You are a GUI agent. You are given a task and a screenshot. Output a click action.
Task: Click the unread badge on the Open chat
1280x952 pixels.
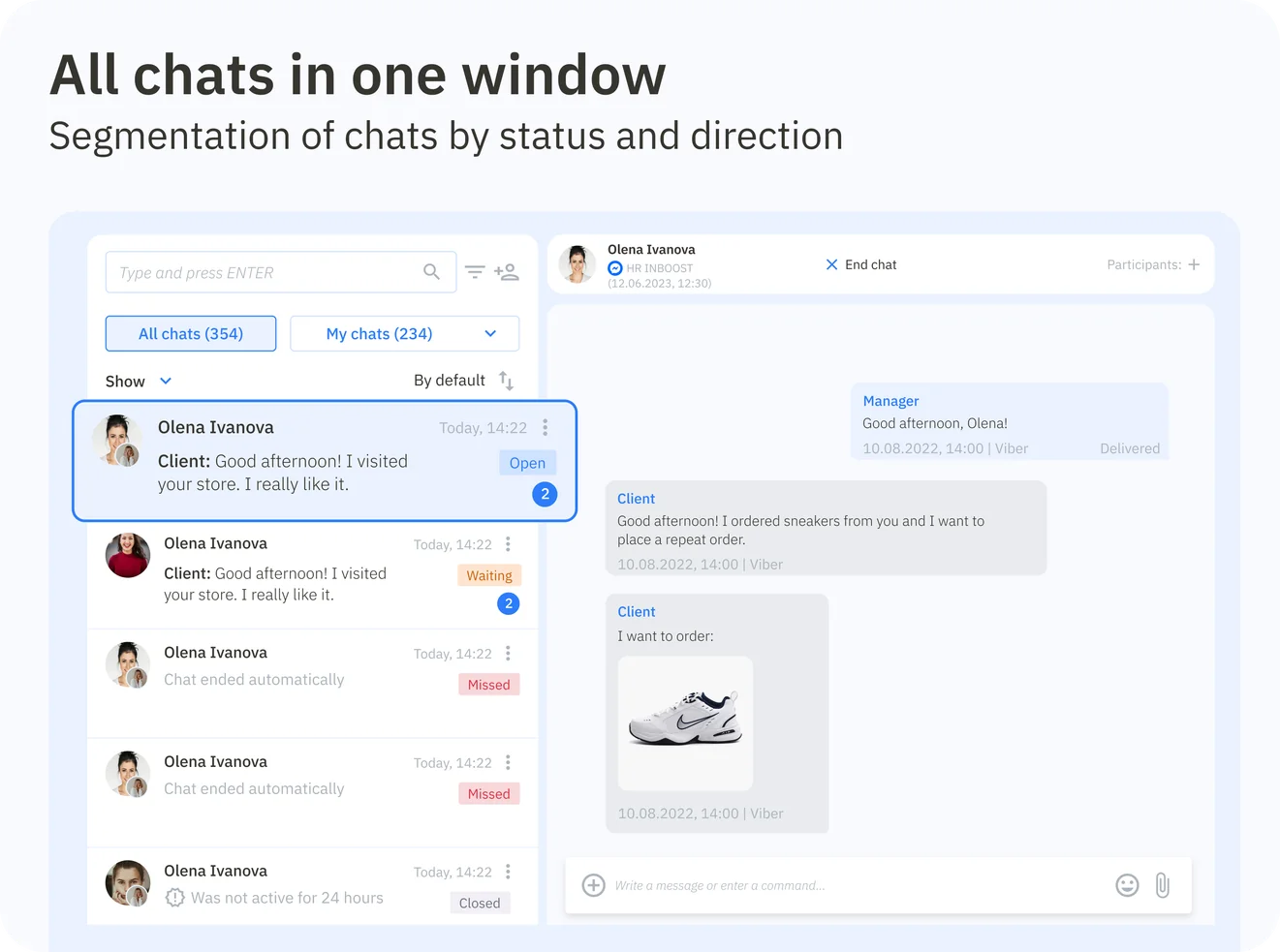545,494
